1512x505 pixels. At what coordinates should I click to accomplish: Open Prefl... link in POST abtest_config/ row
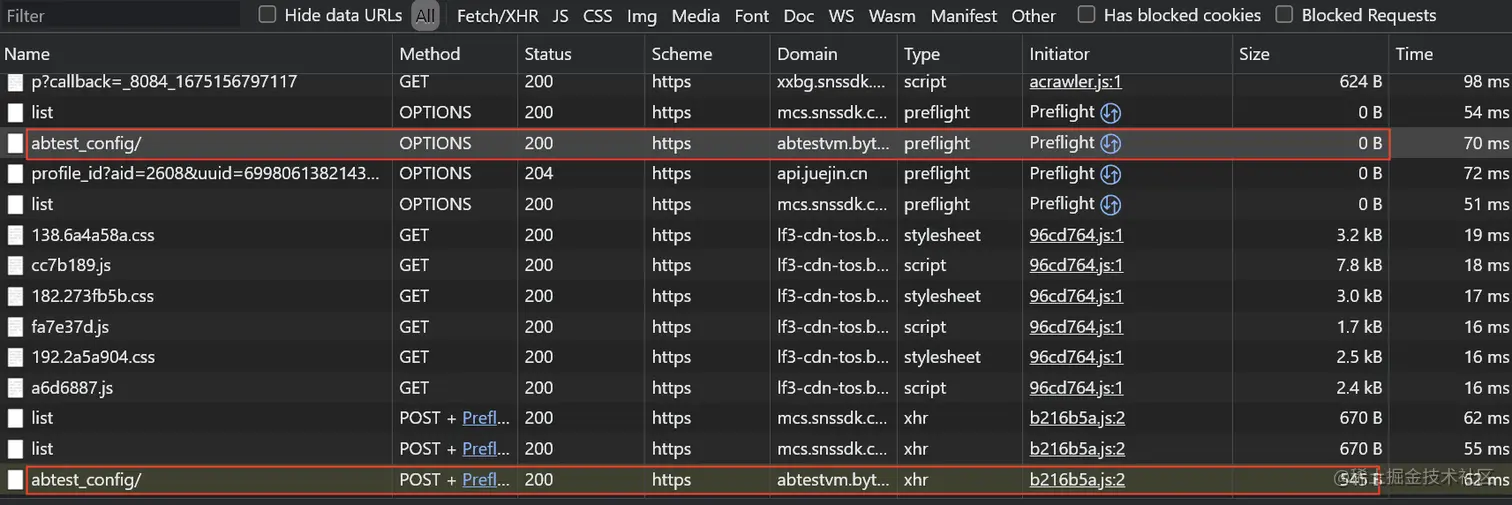coord(486,480)
